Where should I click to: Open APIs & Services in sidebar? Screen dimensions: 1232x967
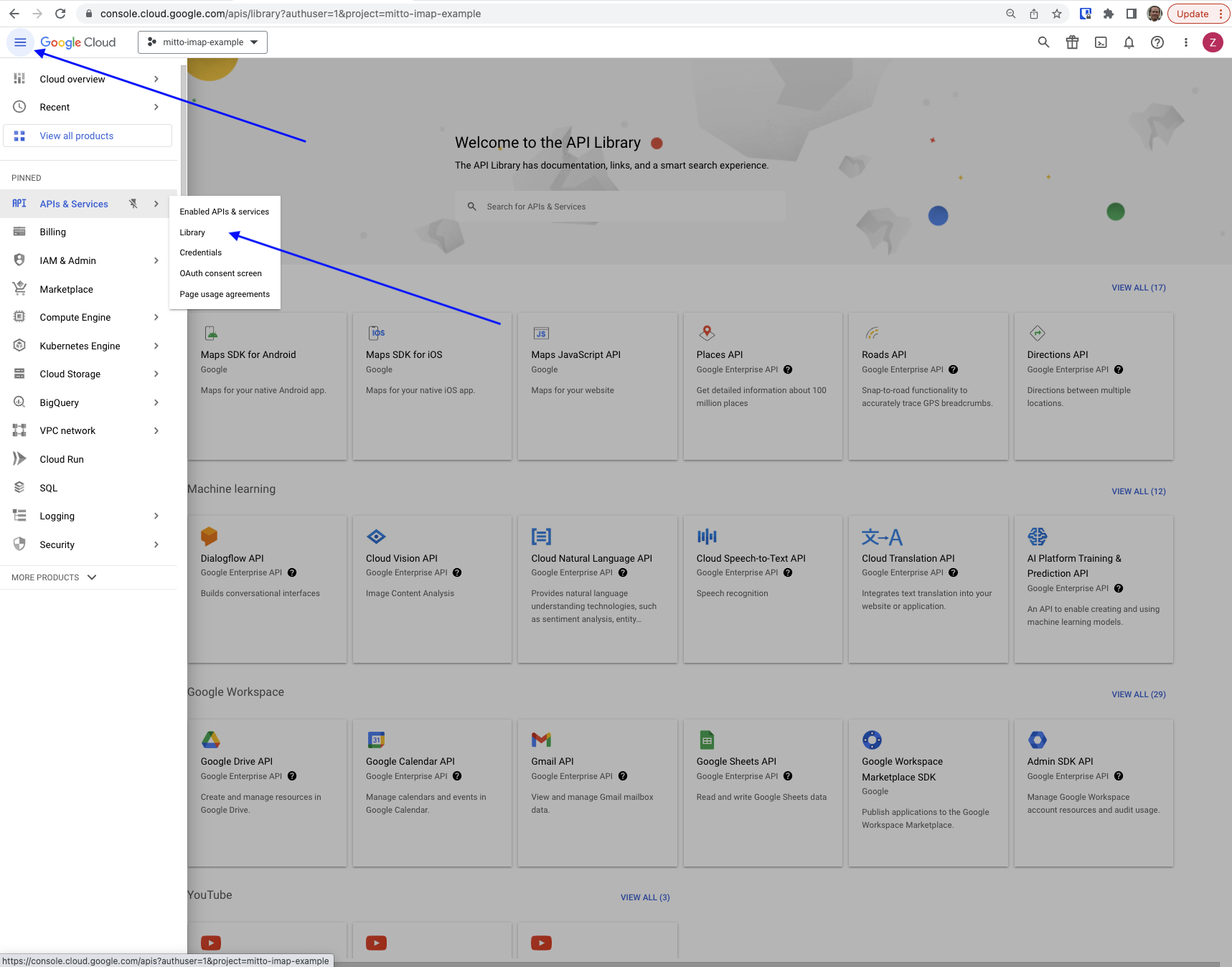pyautogui.click(x=74, y=204)
